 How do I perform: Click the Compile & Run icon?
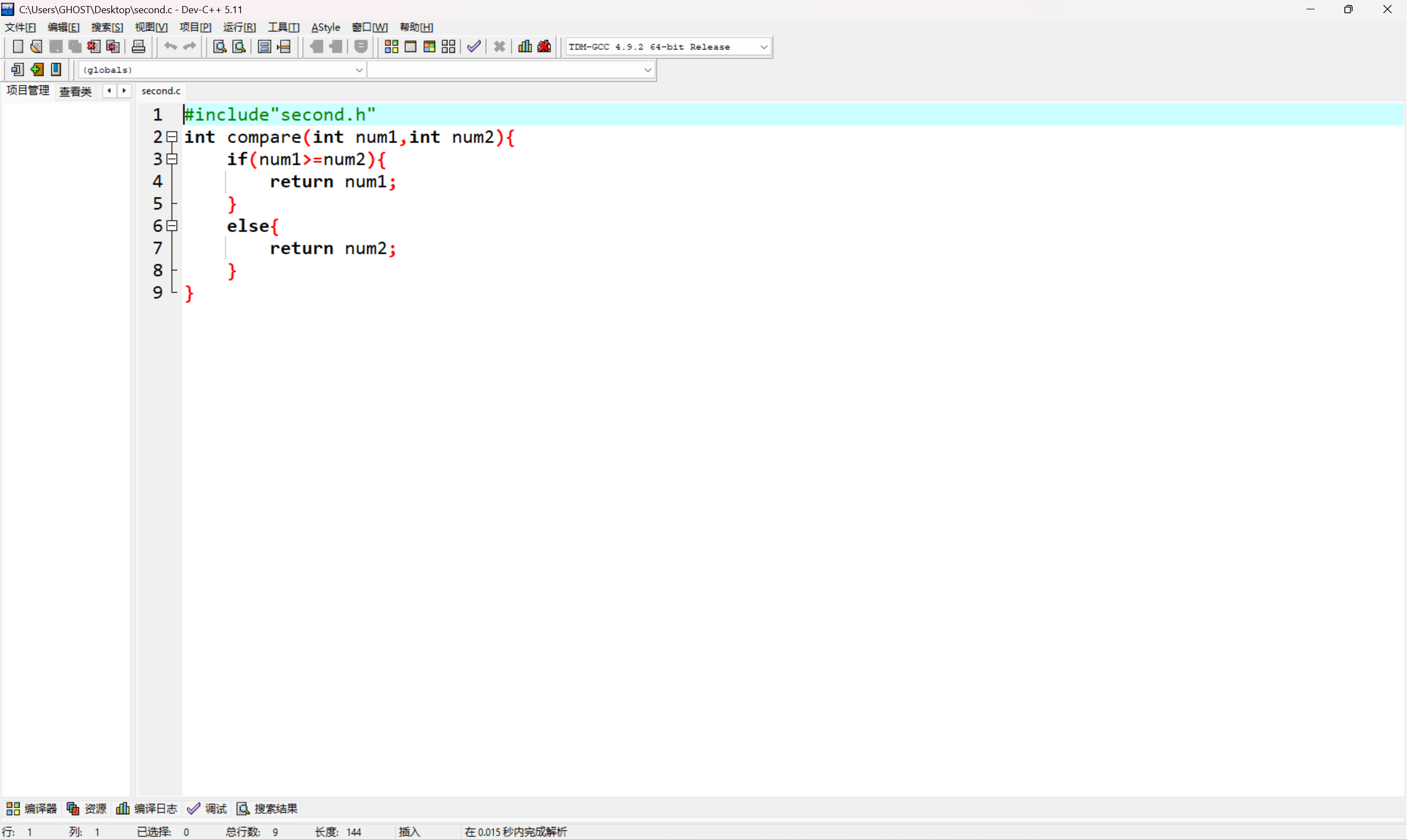tap(429, 46)
